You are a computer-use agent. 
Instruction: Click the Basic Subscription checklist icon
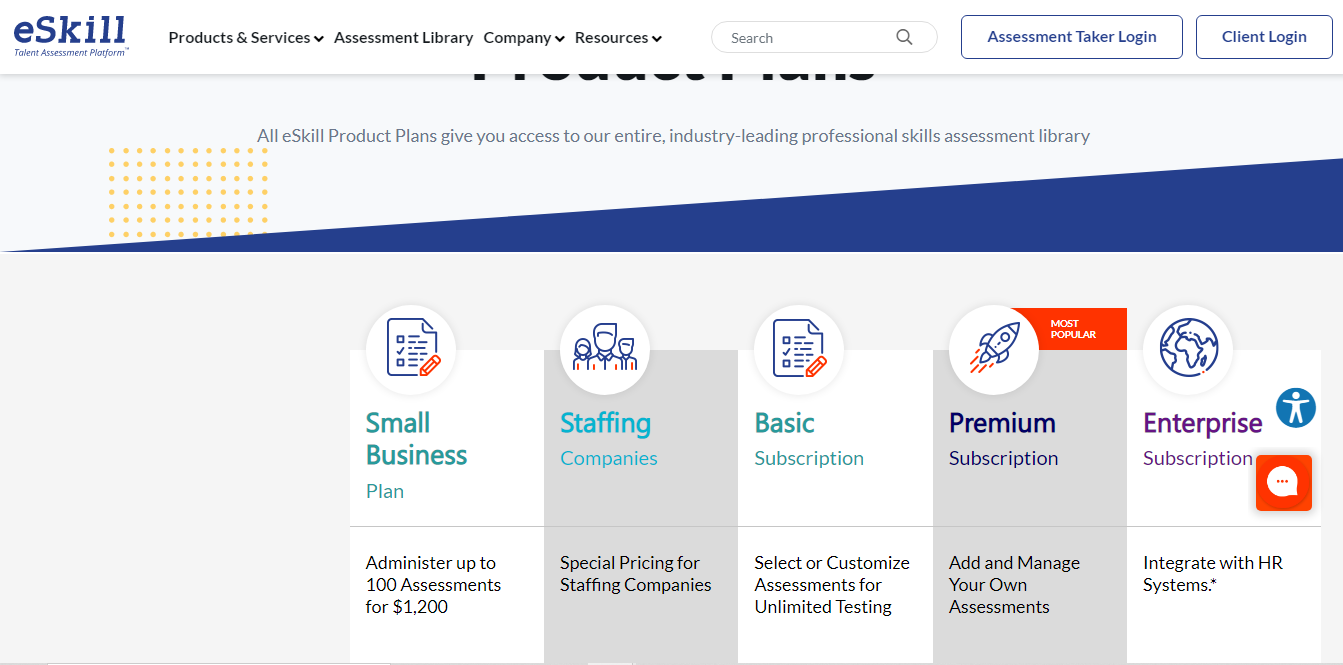pyautogui.click(x=799, y=349)
